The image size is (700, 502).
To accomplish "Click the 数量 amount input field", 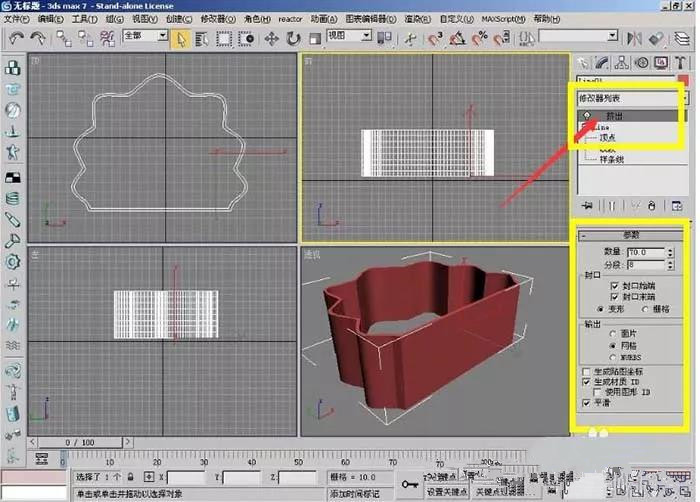I will click(646, 252).
